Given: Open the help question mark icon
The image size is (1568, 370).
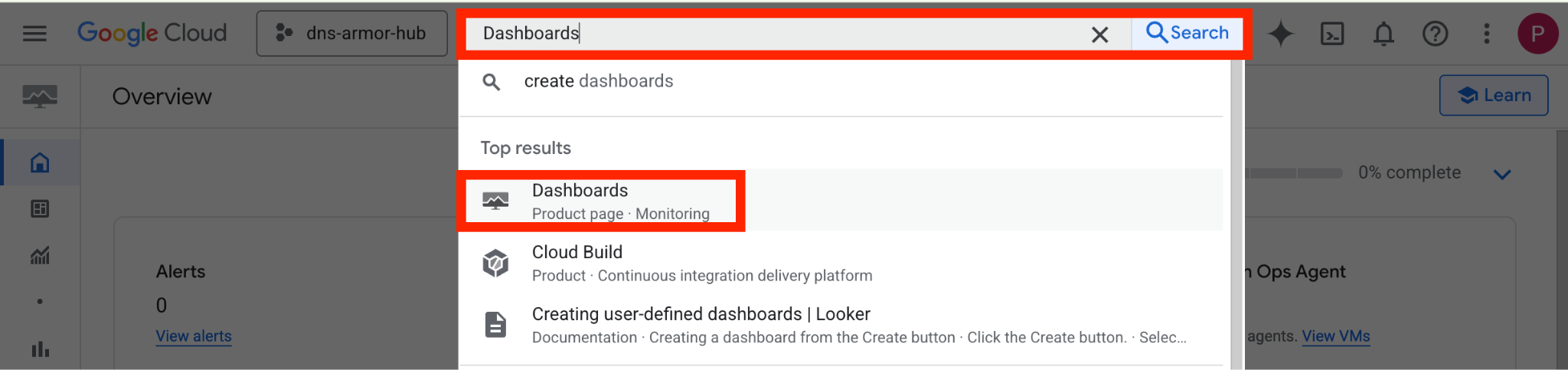Looking at the screenshot, I should pyautogui.click(x=1435, y=34).
